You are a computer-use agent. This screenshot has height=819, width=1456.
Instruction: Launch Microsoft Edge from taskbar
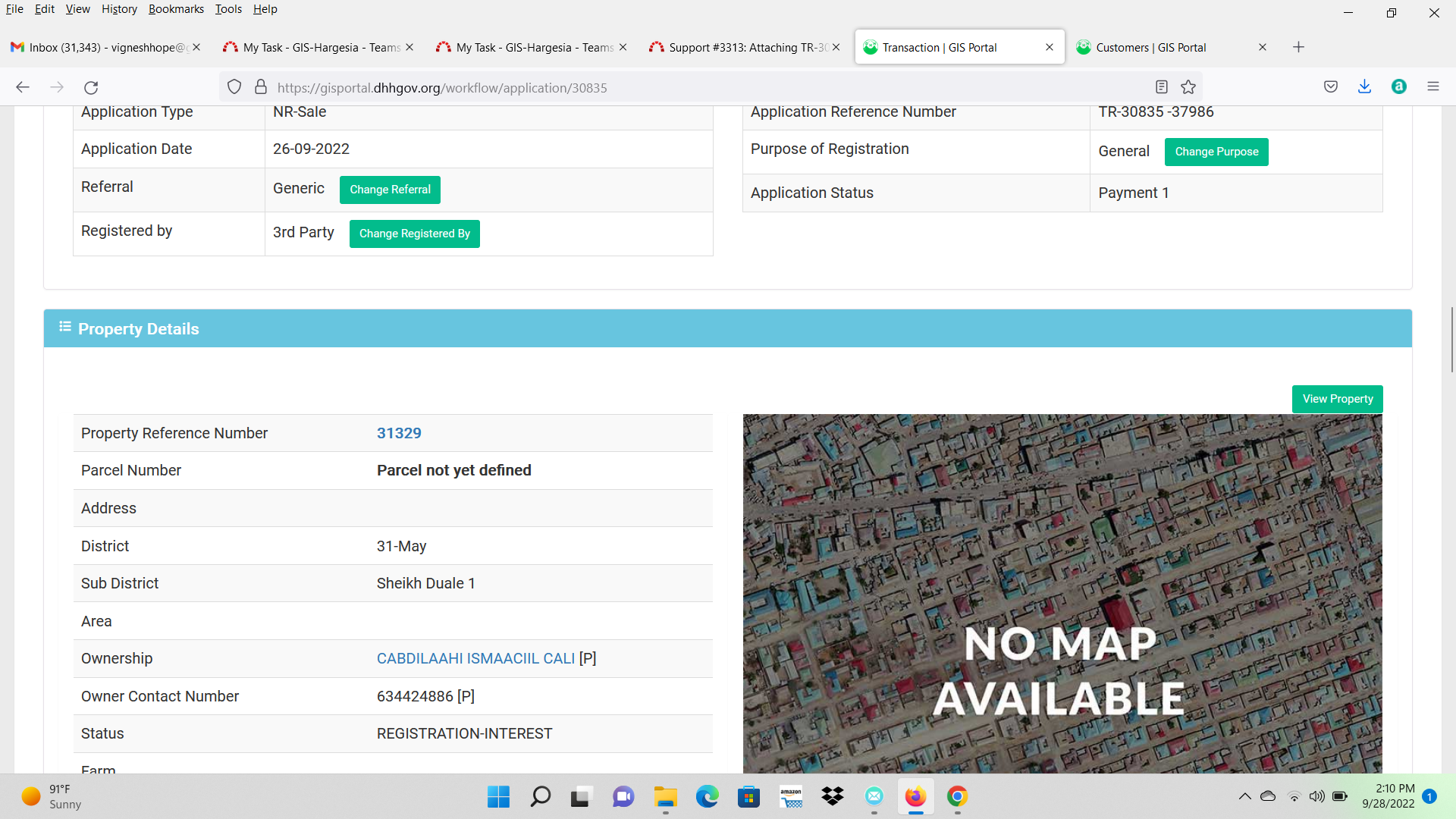[708, 796]
